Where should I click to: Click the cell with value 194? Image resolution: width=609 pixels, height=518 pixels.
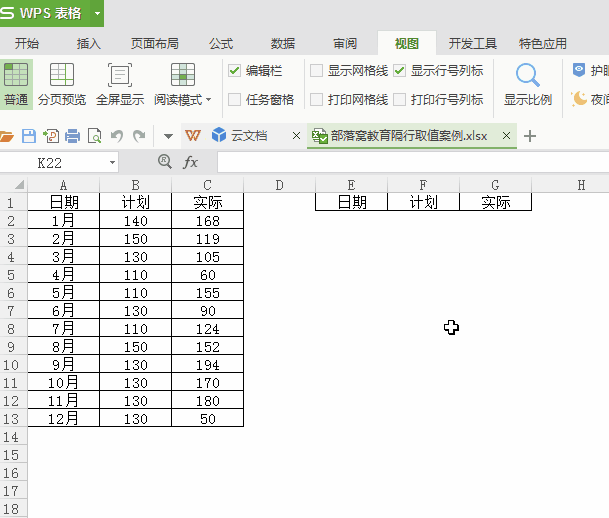coord(207,365)
